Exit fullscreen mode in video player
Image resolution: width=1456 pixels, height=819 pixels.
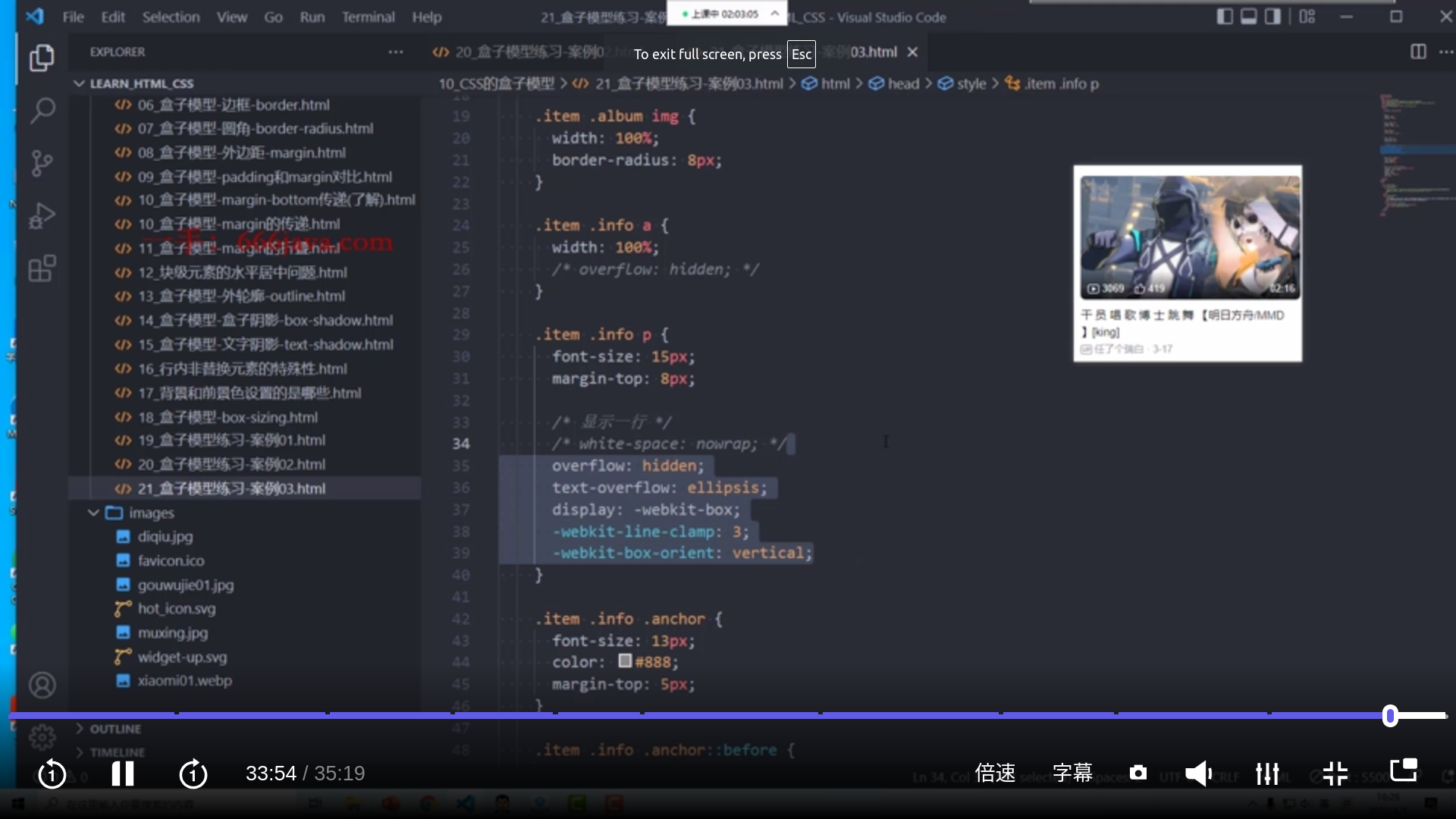[1335, 773]
